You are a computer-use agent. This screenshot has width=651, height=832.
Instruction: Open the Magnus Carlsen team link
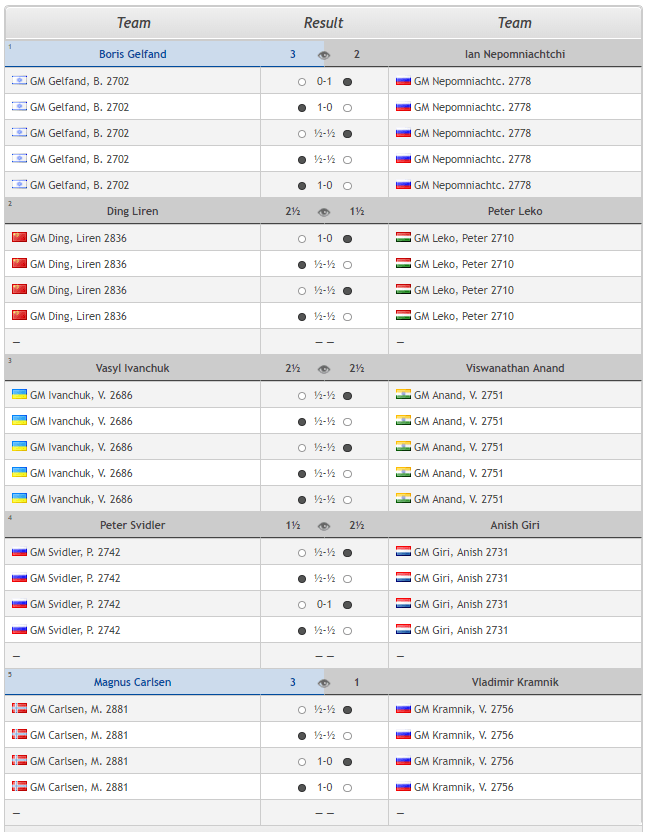(x=132, y=682)
